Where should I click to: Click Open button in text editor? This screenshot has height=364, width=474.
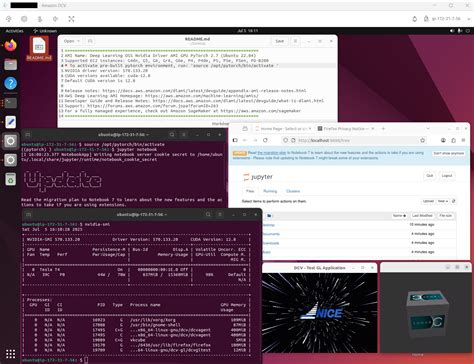[69, 41]
